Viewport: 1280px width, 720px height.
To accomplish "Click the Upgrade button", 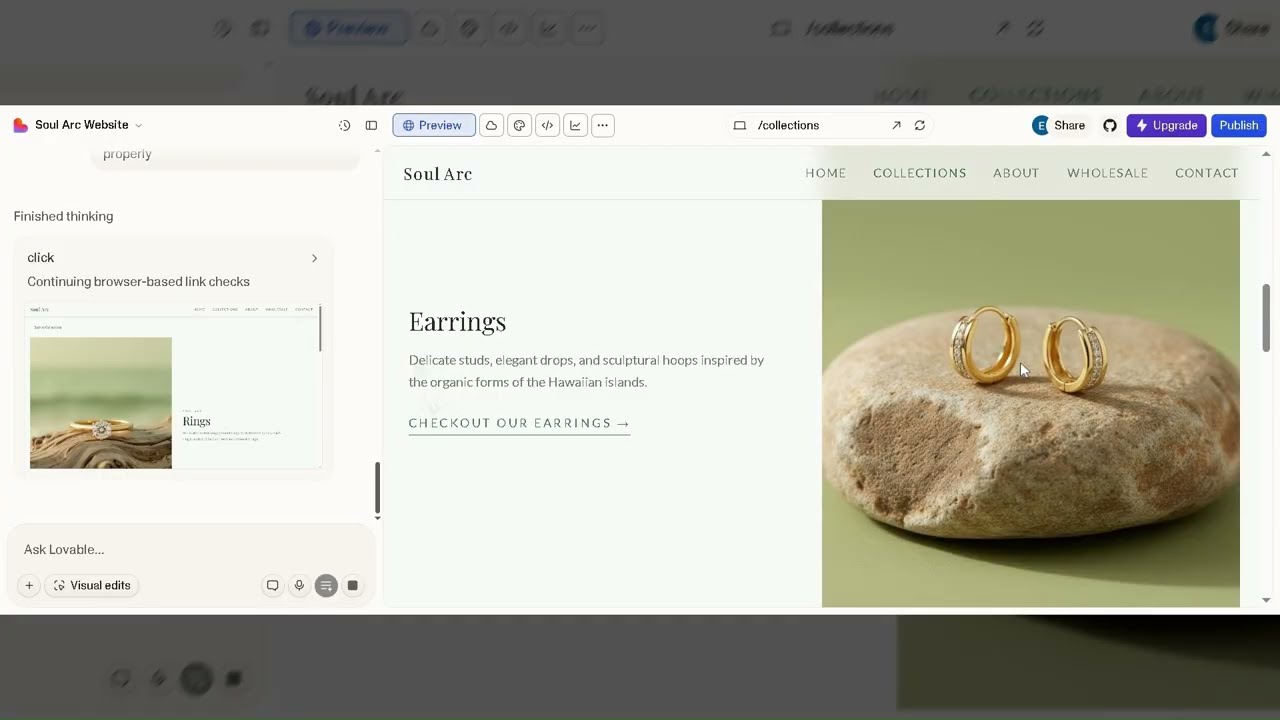I will point(1166,125).
